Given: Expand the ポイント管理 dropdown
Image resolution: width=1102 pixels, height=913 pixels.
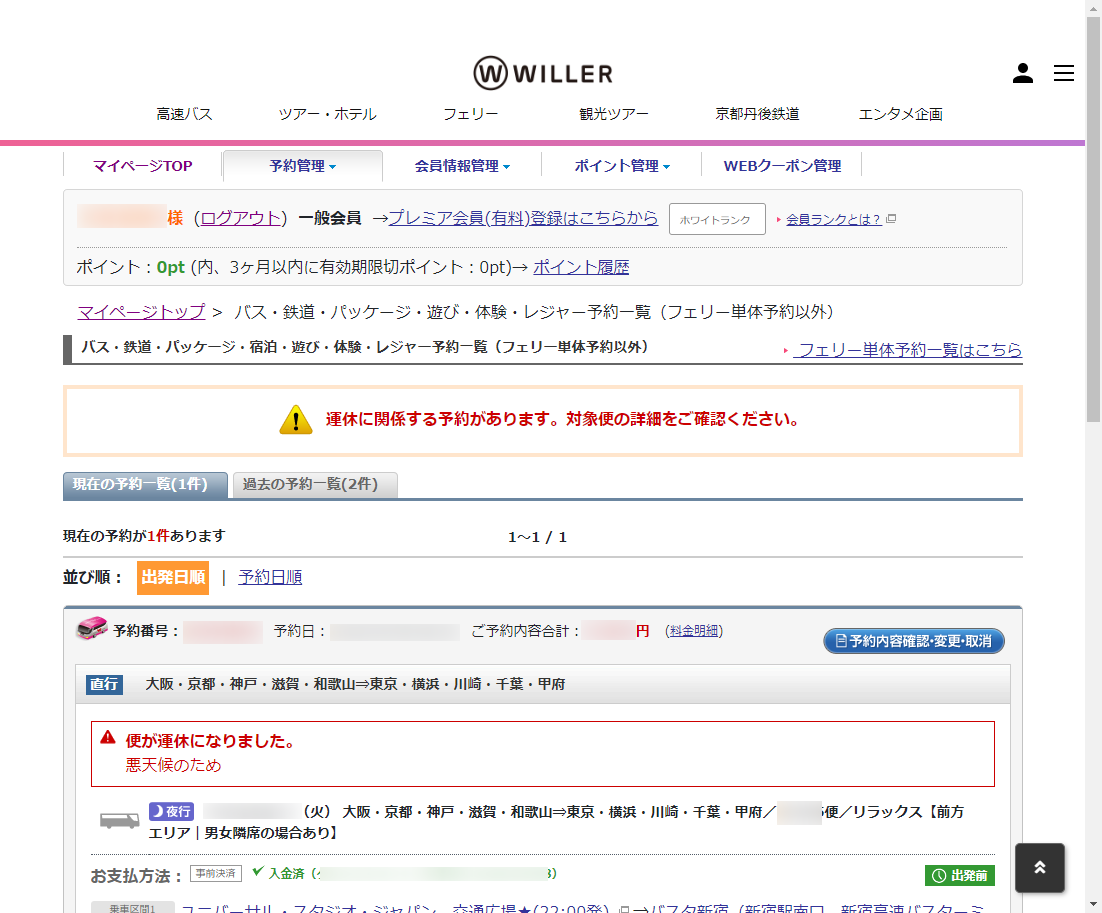Looking at the screenshot, I should [x=622, y=166].
